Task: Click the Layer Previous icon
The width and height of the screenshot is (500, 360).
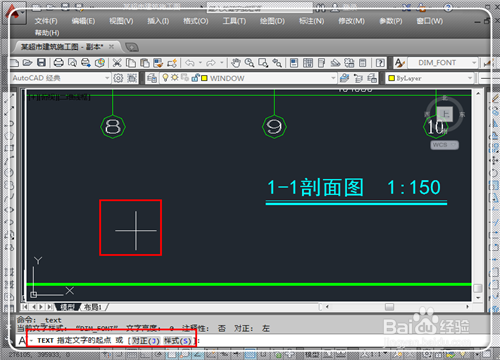Action: [x=358, y=78]
